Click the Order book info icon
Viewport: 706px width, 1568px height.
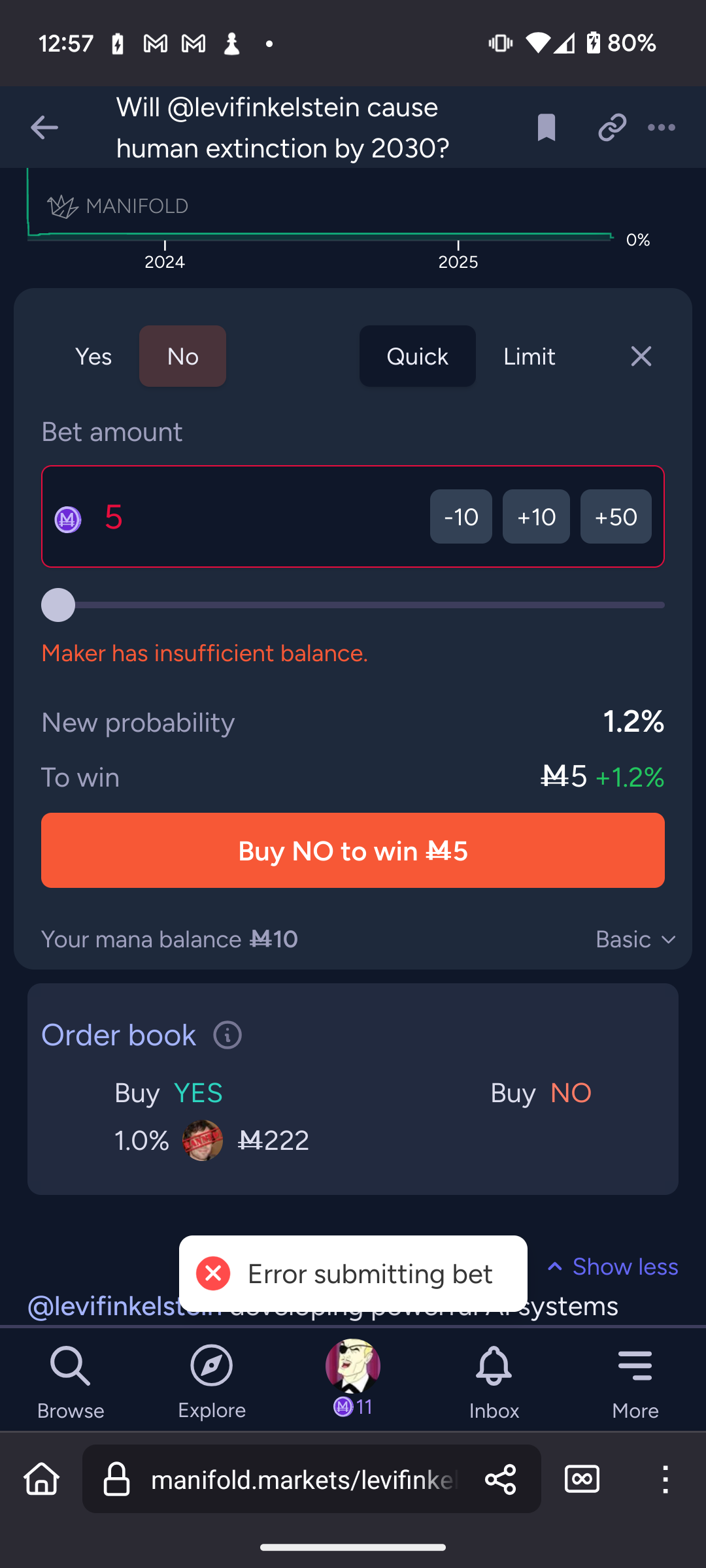click(x=227, y=1035)
